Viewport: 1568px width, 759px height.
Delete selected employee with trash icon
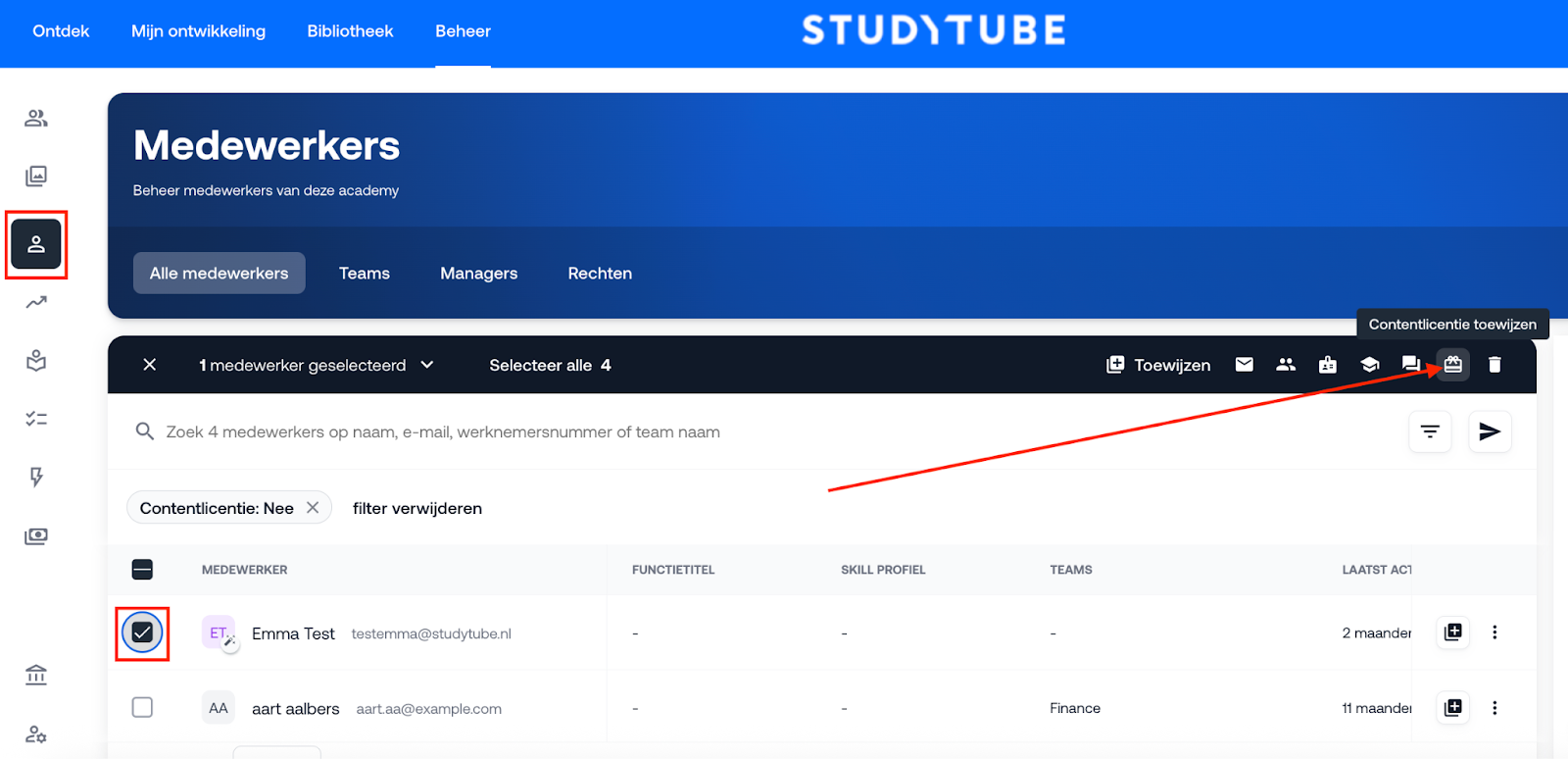[x=1494, y=365]
